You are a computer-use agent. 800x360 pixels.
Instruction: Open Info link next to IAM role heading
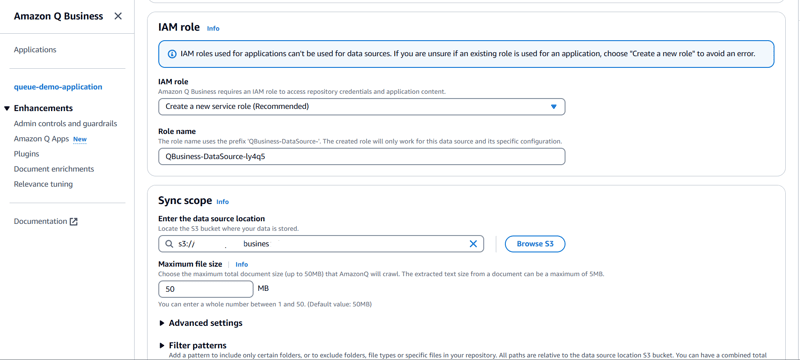[213, 29]
